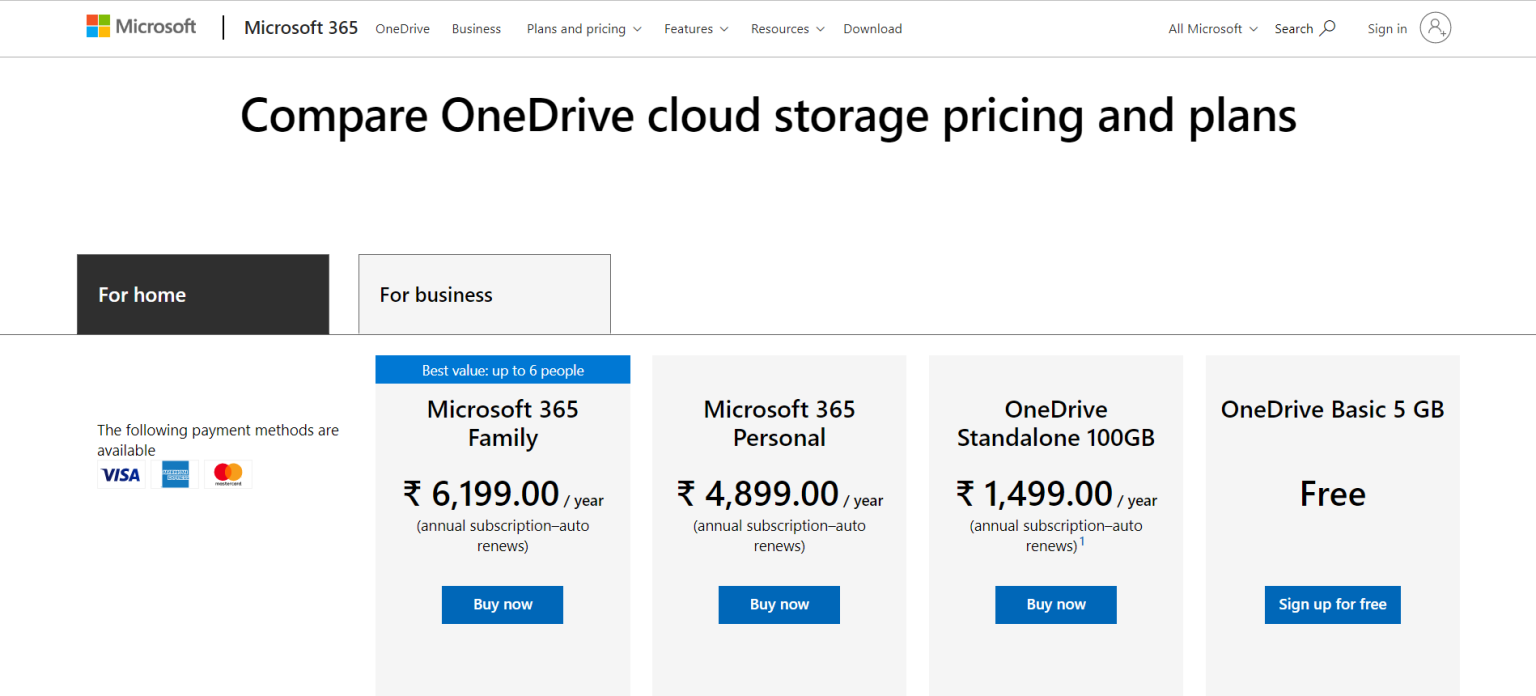Open the Download nav link
This screenshot has height=696, width=1536.
tap(872, 29)
